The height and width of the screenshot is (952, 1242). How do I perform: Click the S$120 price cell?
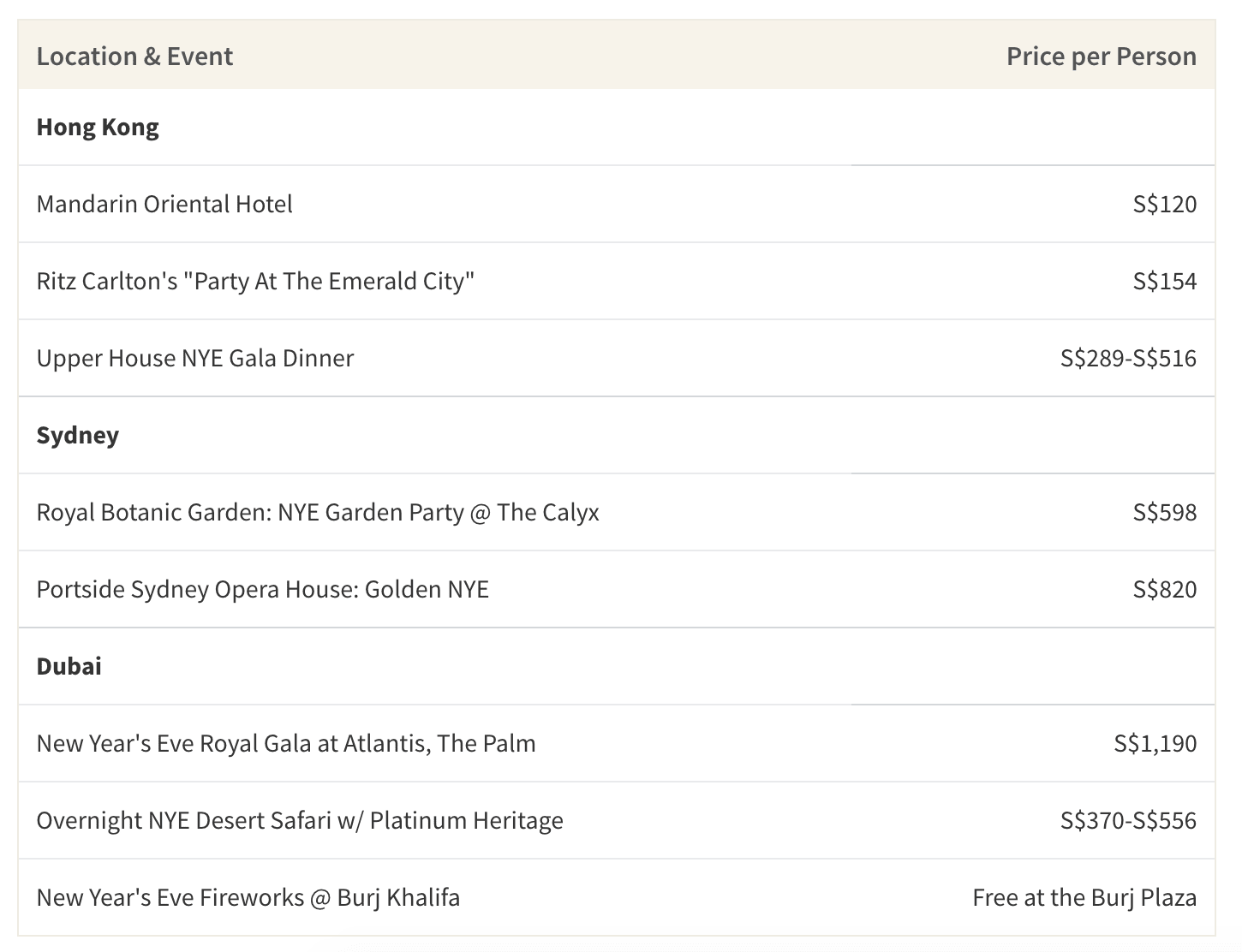pos(1164,205)
